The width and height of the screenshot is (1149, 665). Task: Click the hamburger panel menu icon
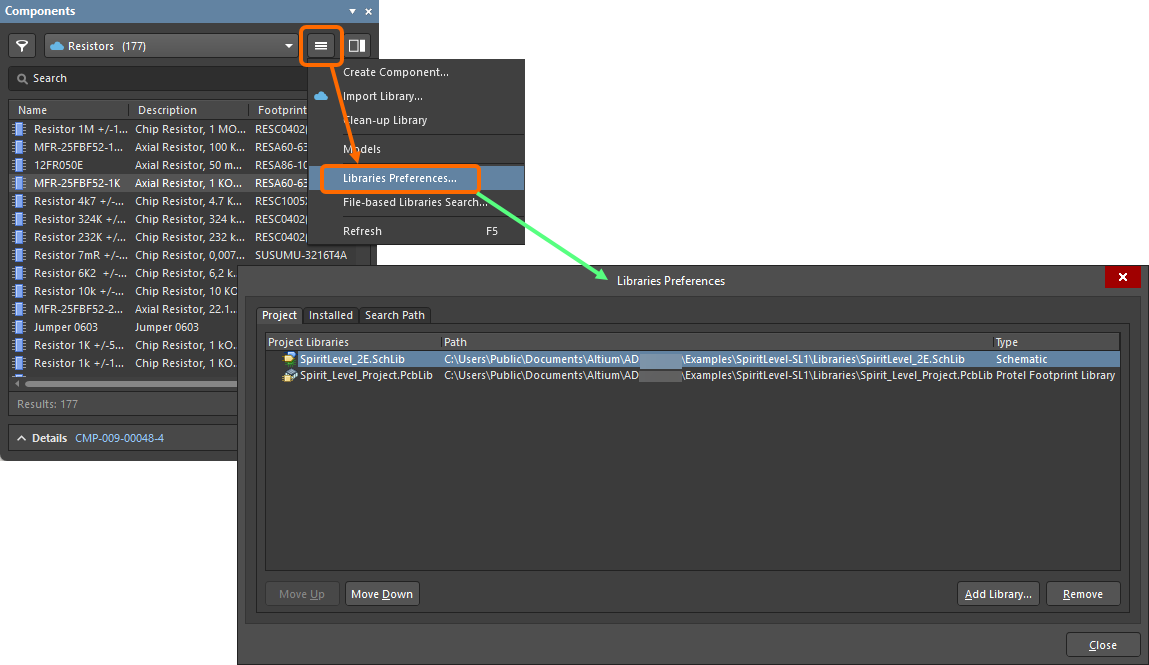[x=320, y=45]
